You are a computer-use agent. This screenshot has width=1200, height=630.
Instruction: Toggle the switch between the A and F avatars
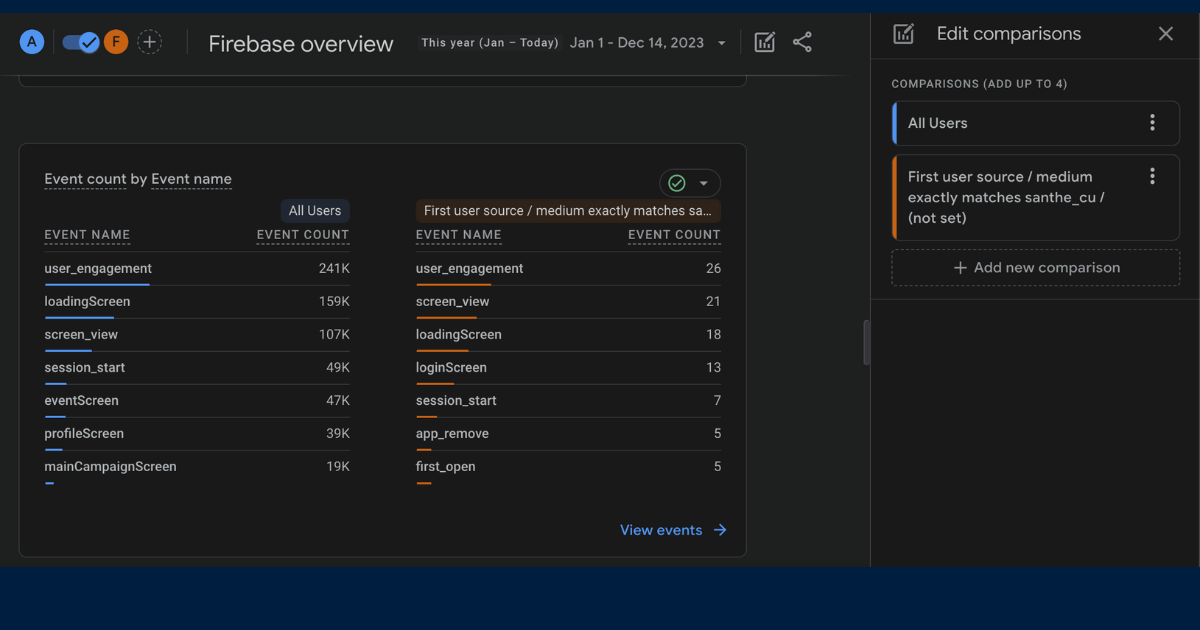(x=79, y=42)
